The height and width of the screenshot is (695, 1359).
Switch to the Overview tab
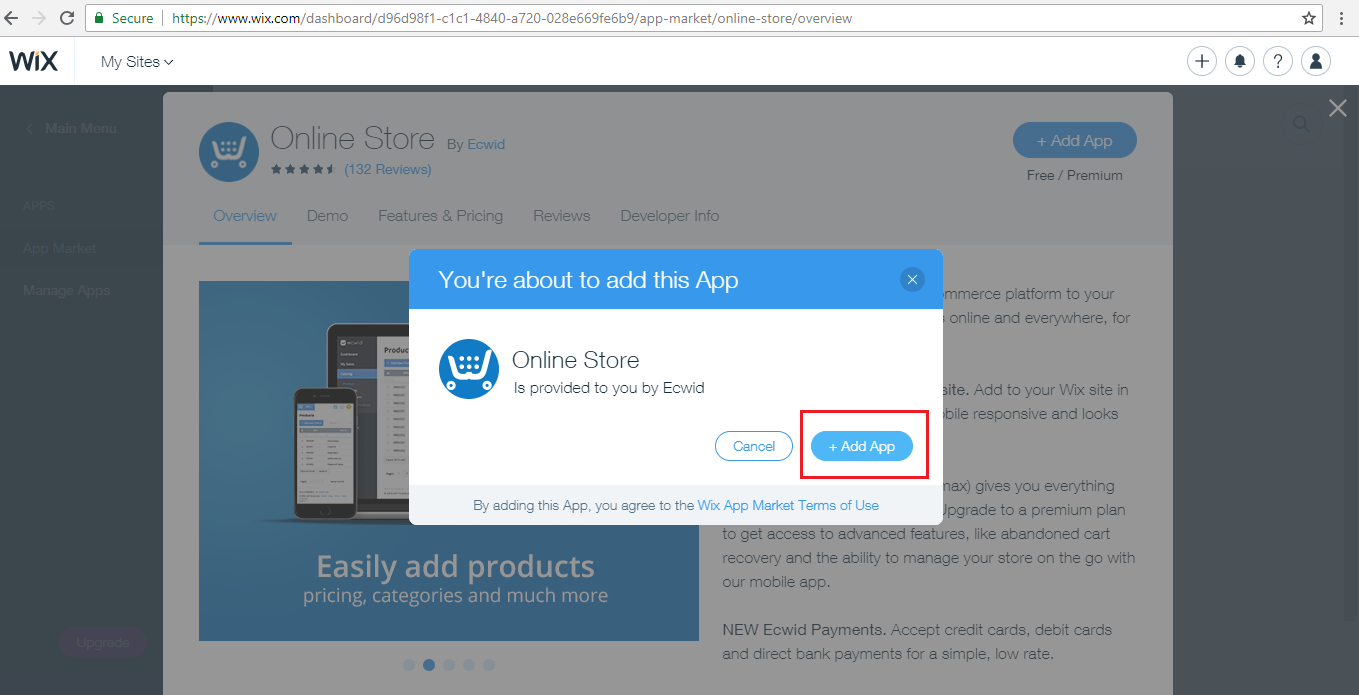(245, 215)
